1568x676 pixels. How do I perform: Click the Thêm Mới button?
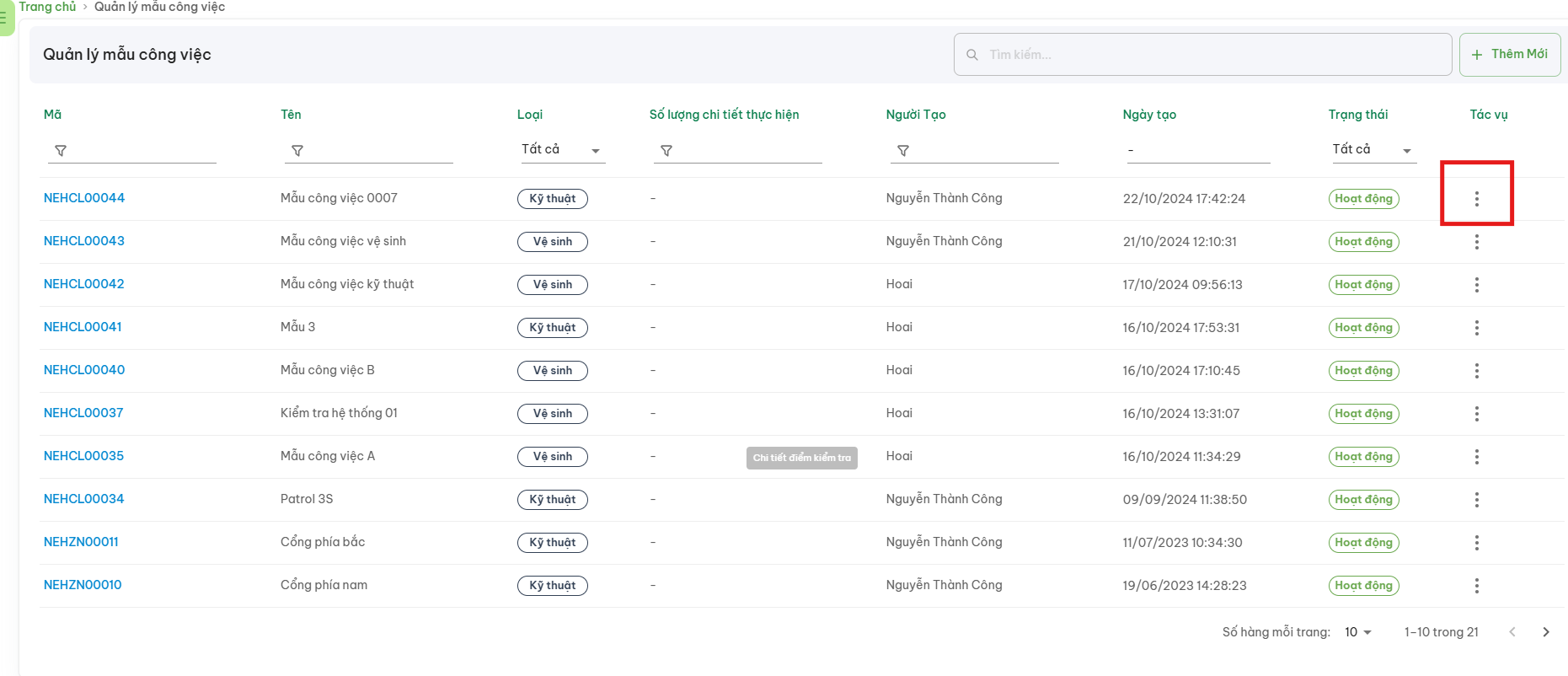pyautogui.click(x=1510, y=55)
